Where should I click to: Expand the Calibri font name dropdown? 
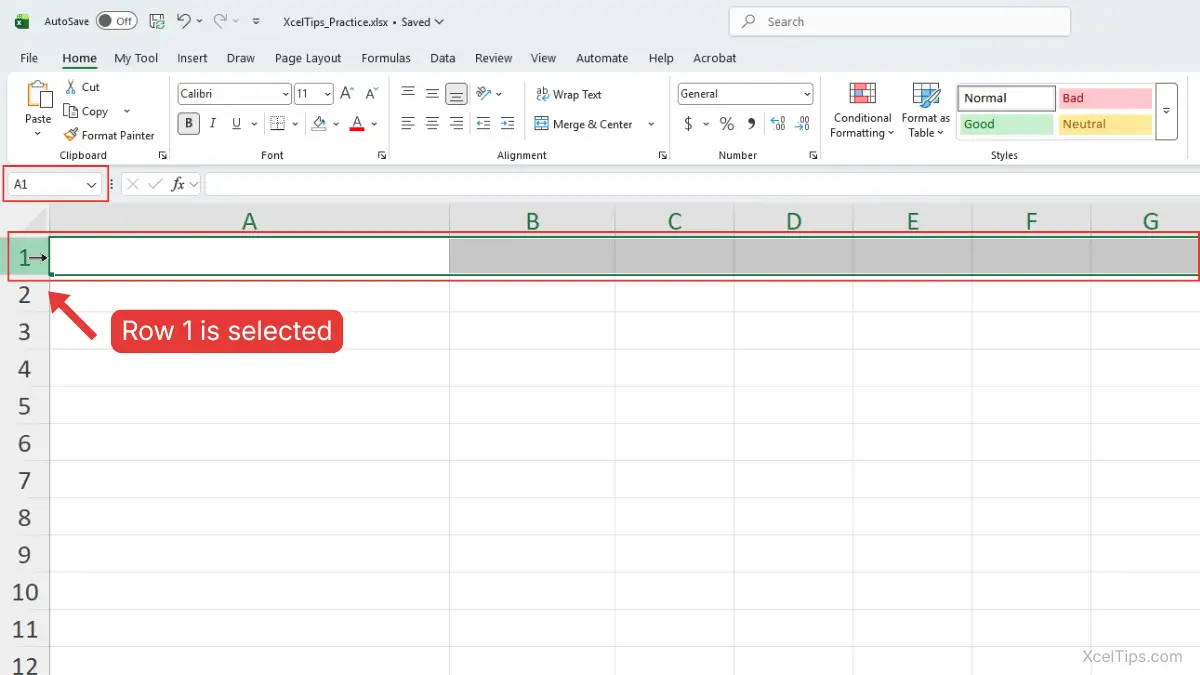pyautogui.click(x=284, y=94)
